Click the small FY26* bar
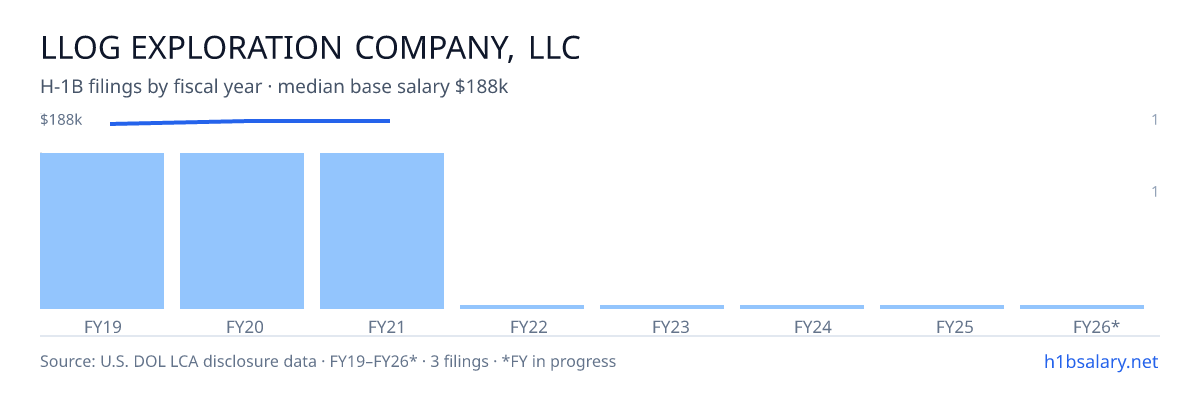 [x=1082, y=307]
